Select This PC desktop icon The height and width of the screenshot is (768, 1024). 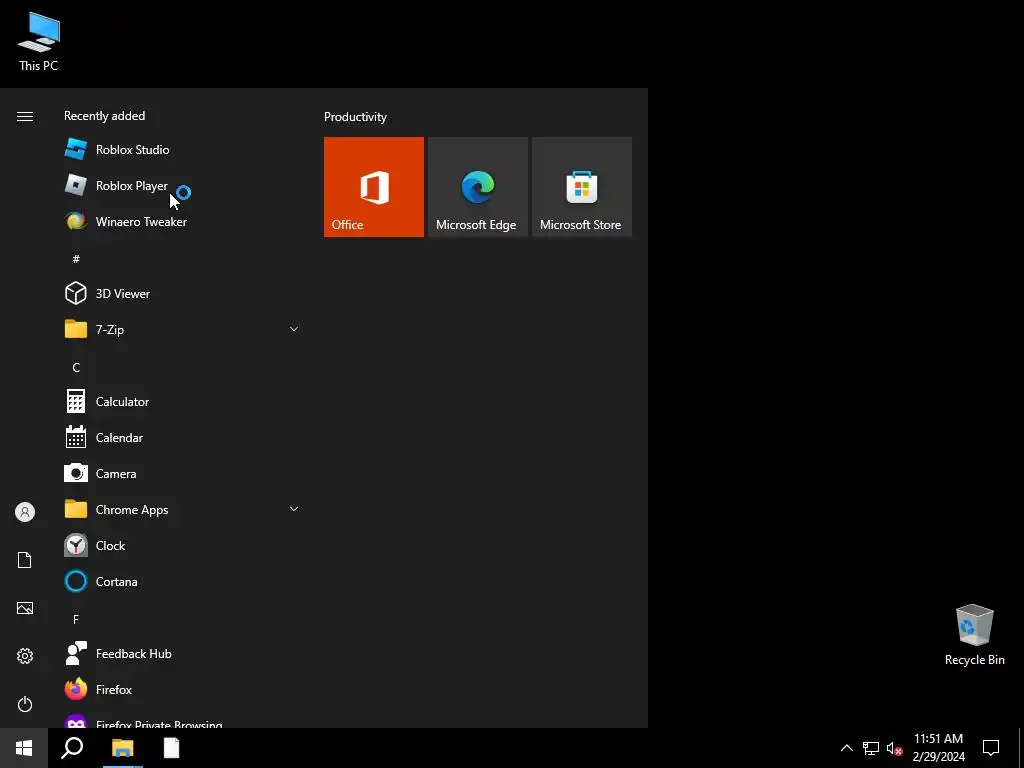pos(39,40)
